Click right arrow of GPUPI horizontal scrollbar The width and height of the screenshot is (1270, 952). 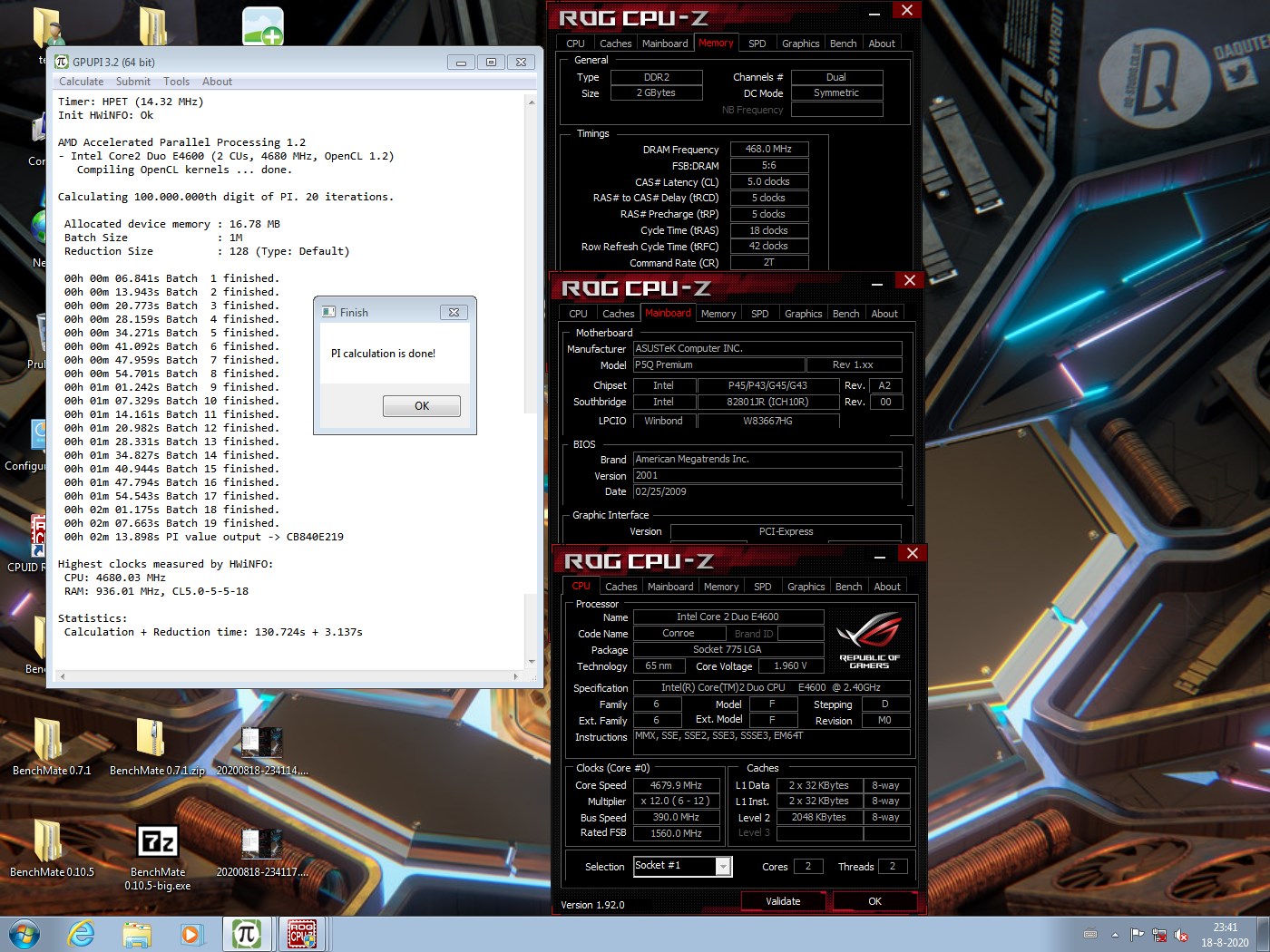click(516, 676)
